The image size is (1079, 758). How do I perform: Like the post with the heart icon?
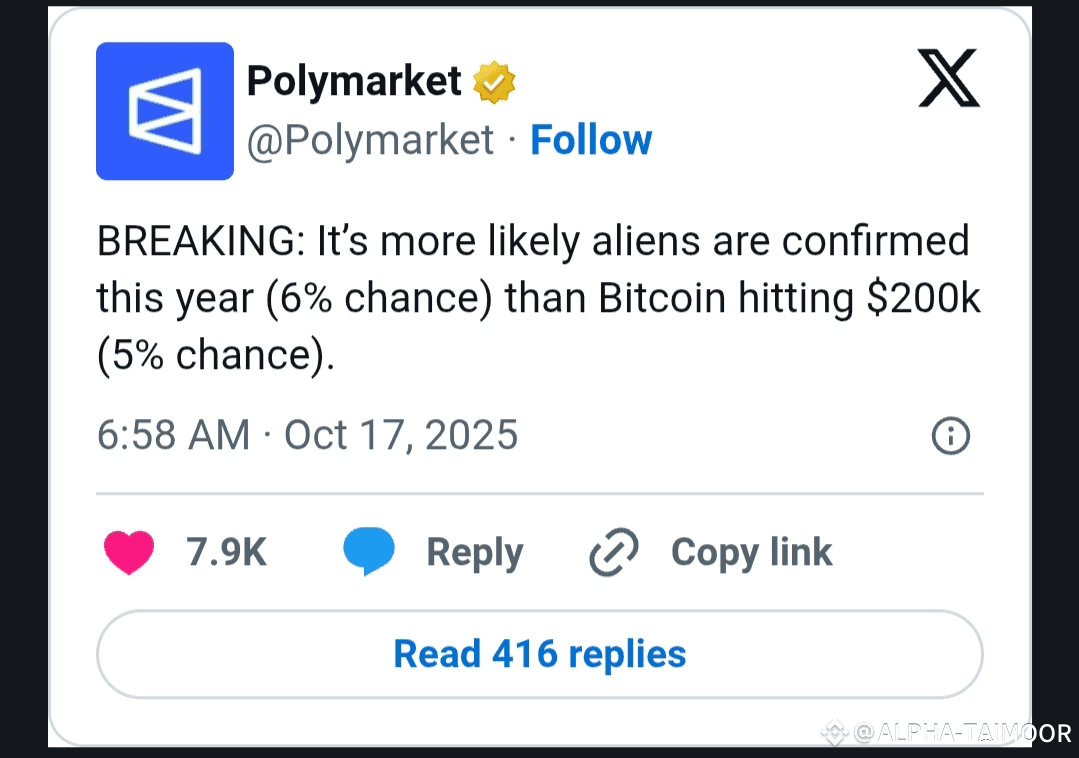129,552
